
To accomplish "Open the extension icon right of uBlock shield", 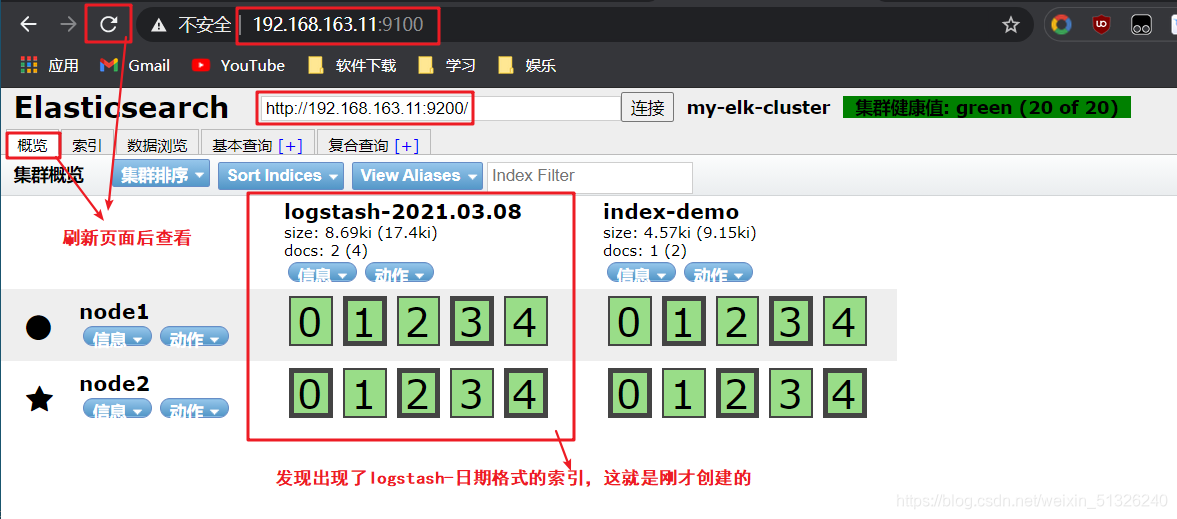I will (1142, 25).
